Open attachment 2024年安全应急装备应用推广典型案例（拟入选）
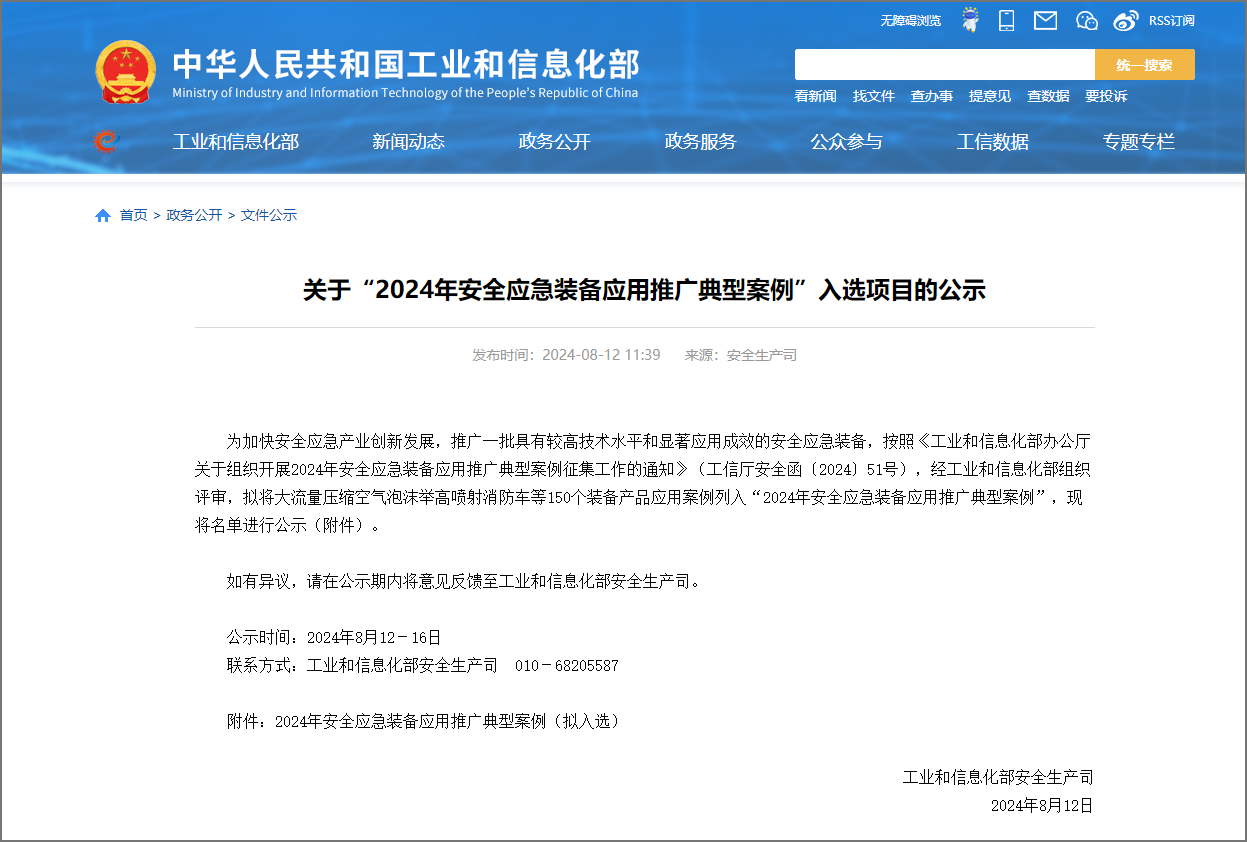 tap(447, 721)
